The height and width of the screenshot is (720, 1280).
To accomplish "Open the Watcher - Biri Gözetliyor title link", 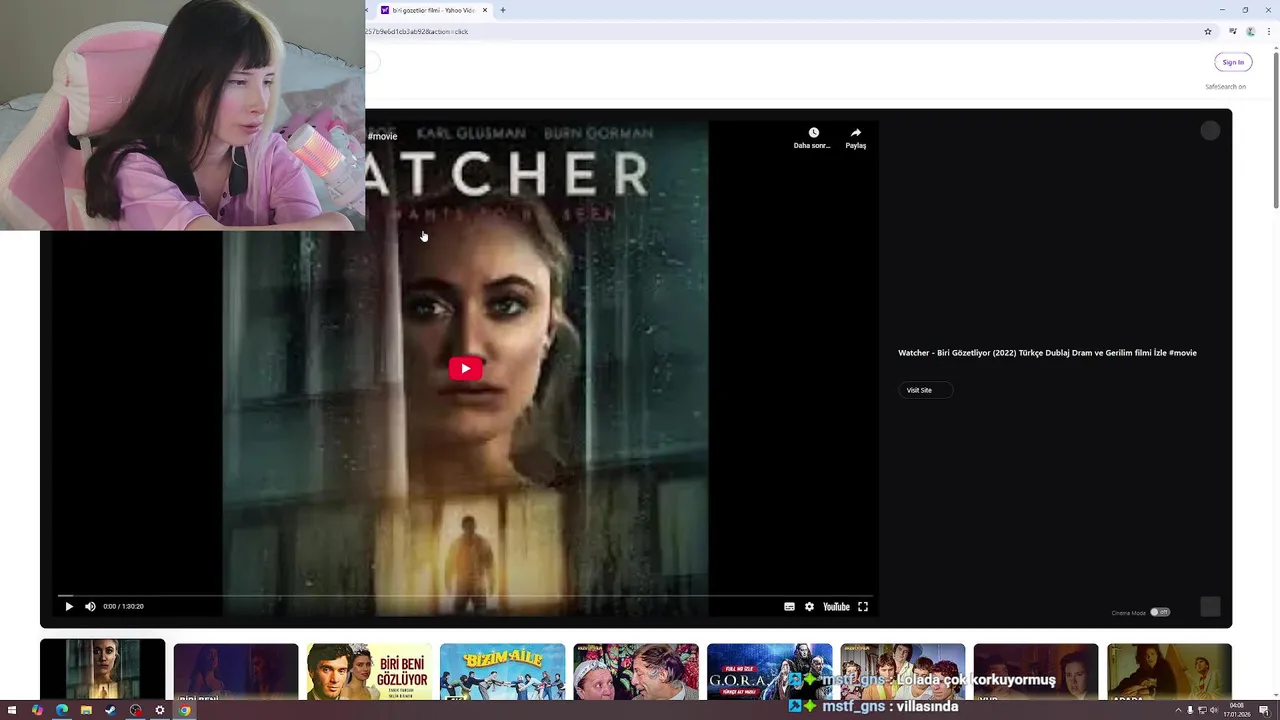I will (1047, 353).
